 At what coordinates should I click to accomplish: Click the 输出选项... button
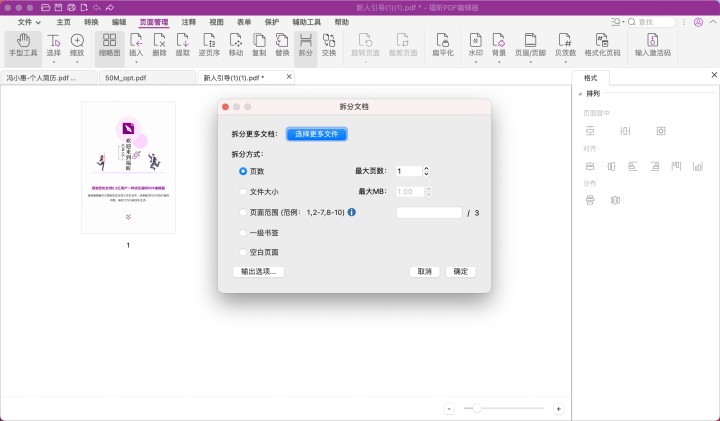coord(258,271)
